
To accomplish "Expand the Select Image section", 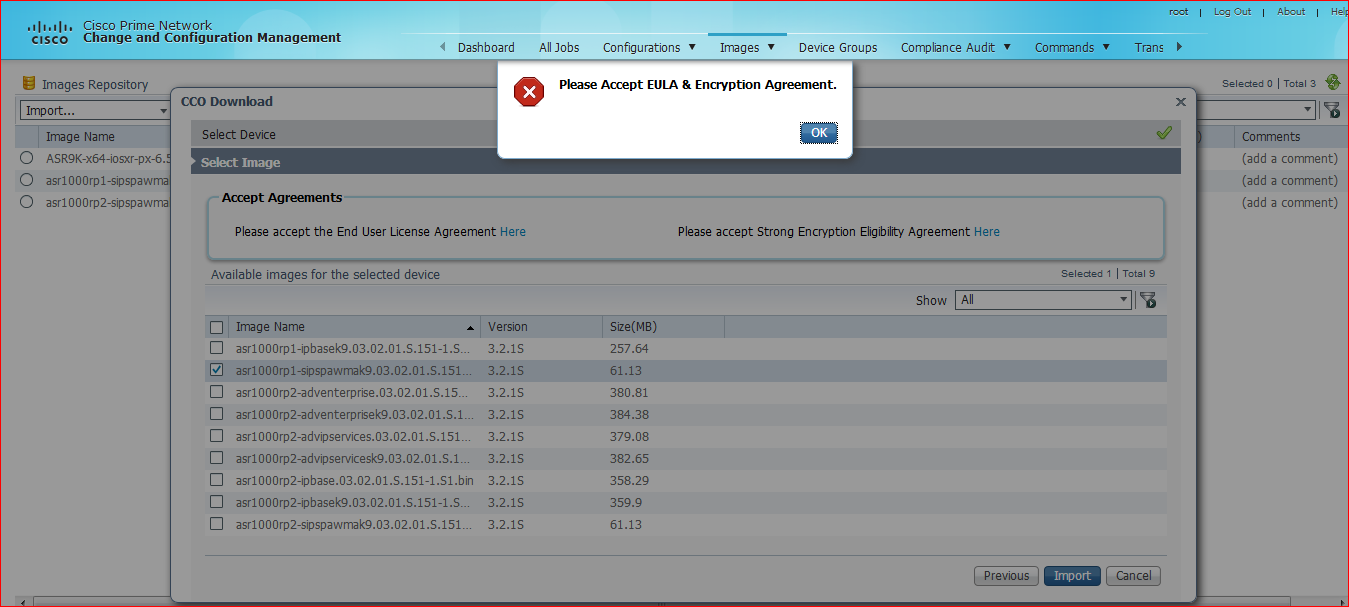I will tap(686, 162).
